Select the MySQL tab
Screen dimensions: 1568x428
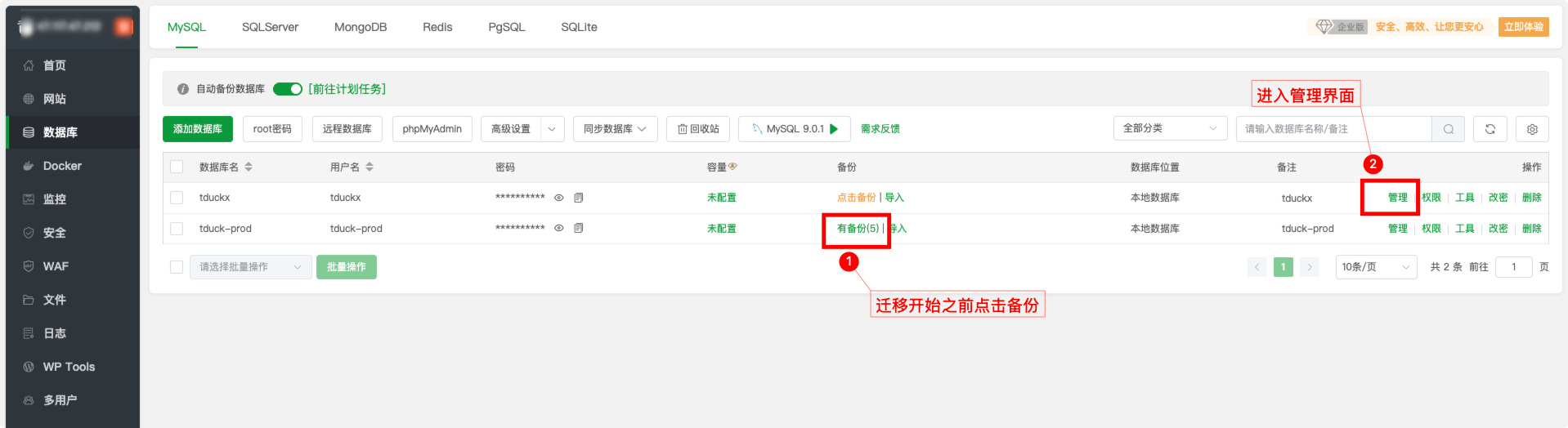tap(186, 27)
